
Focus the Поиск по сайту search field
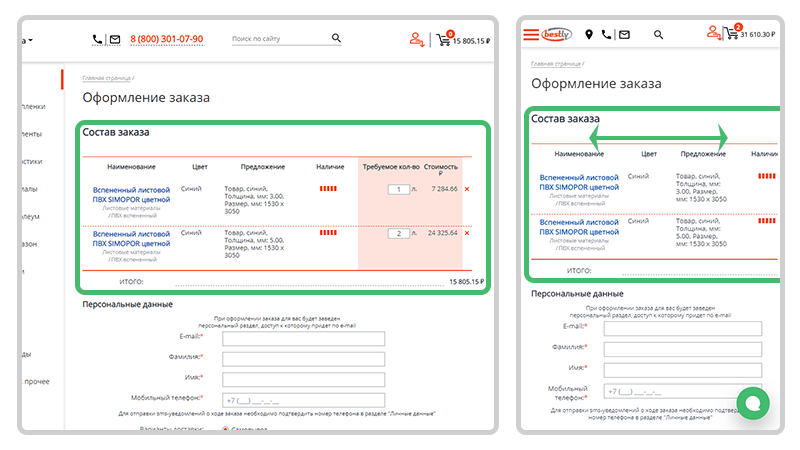(280, 39)
